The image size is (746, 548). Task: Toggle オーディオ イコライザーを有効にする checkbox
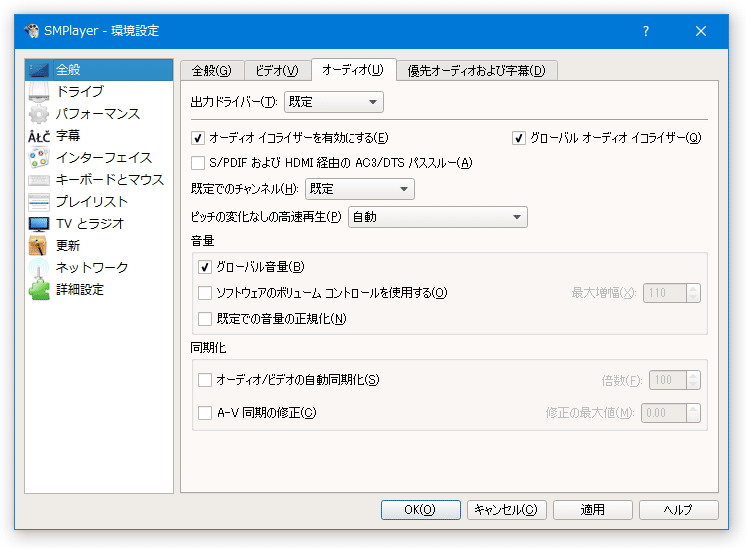(198, 138)
